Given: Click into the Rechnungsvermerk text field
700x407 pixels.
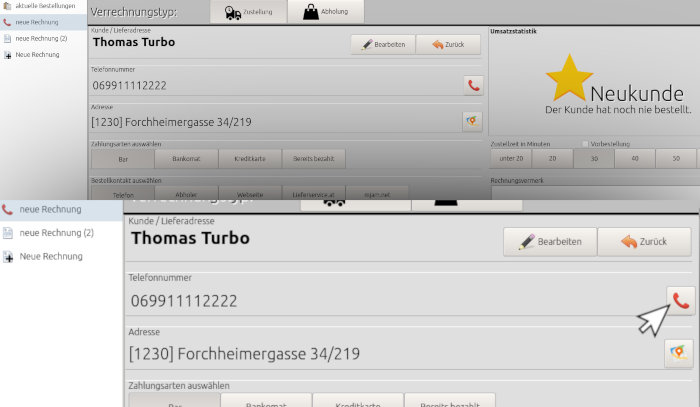Looking at the screenshot, I should [596, 193].
